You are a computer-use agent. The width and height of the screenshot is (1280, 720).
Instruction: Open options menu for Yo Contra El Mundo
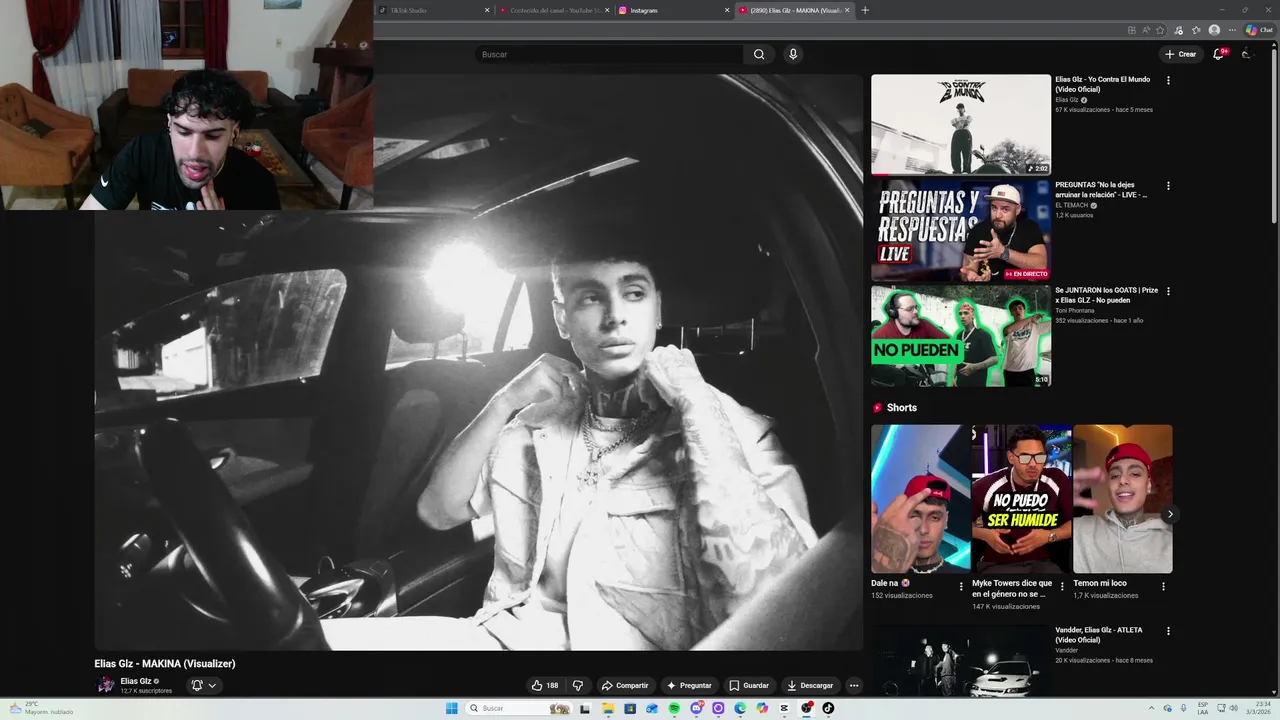[1168, 80]
